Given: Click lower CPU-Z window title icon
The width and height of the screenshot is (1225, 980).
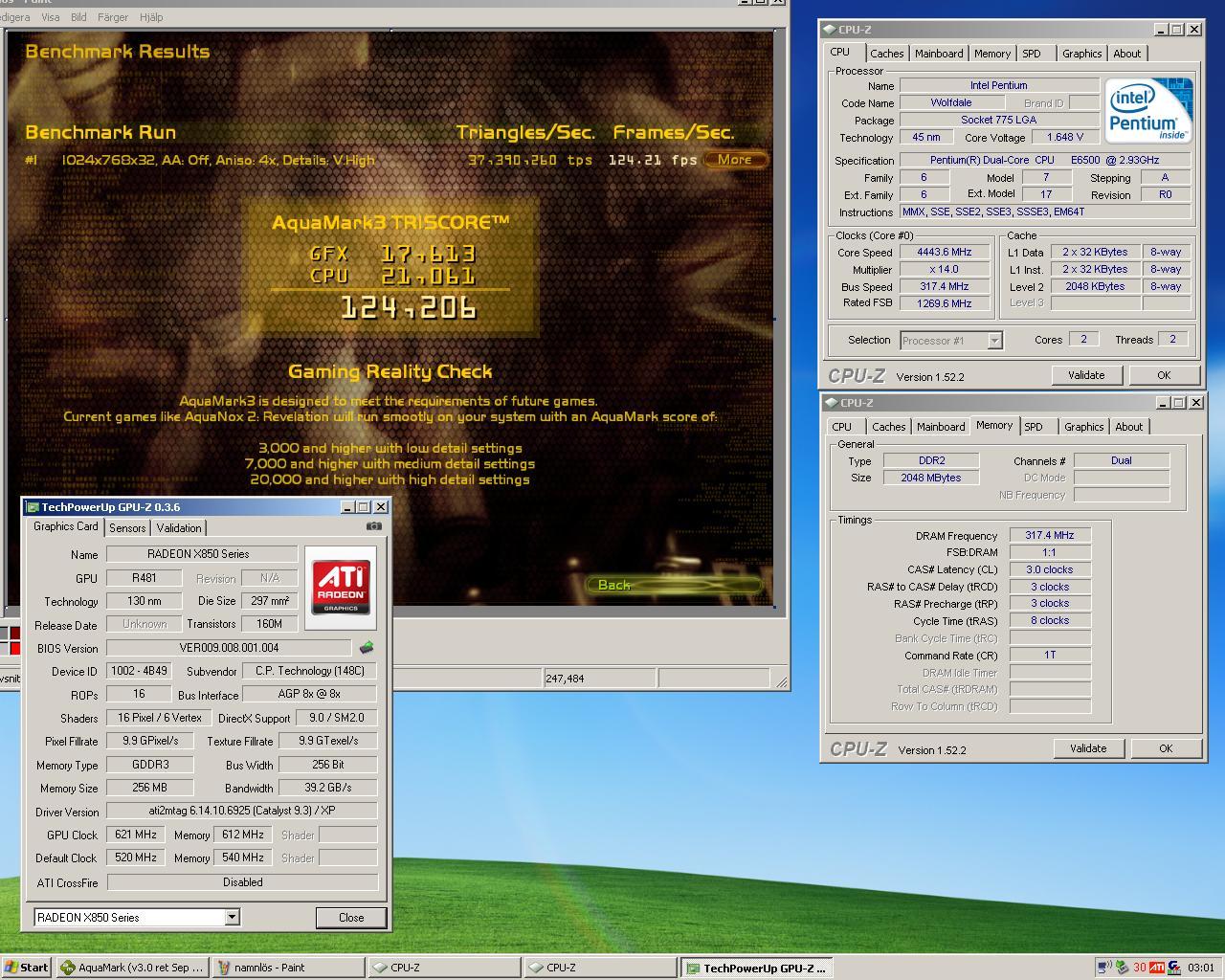Looking at the screenshot, I should 832,403.
